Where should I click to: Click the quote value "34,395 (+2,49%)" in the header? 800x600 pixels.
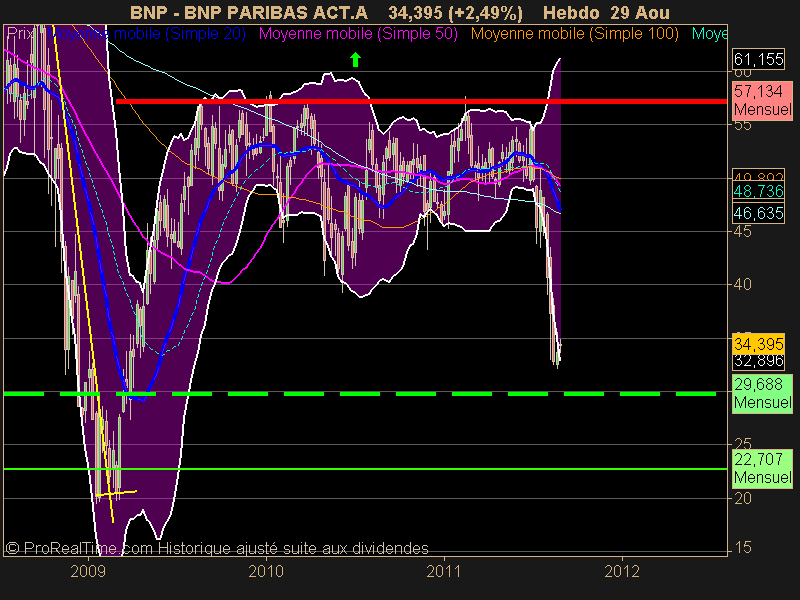[x=455, y=13]
